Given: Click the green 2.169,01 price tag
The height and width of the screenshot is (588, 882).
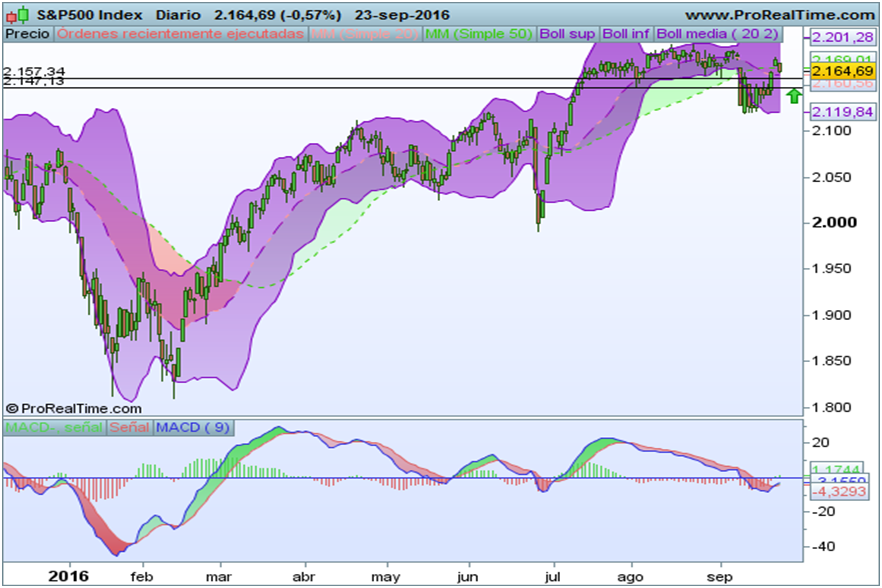Looking at the screenshot, I should [x=842, y=59].
